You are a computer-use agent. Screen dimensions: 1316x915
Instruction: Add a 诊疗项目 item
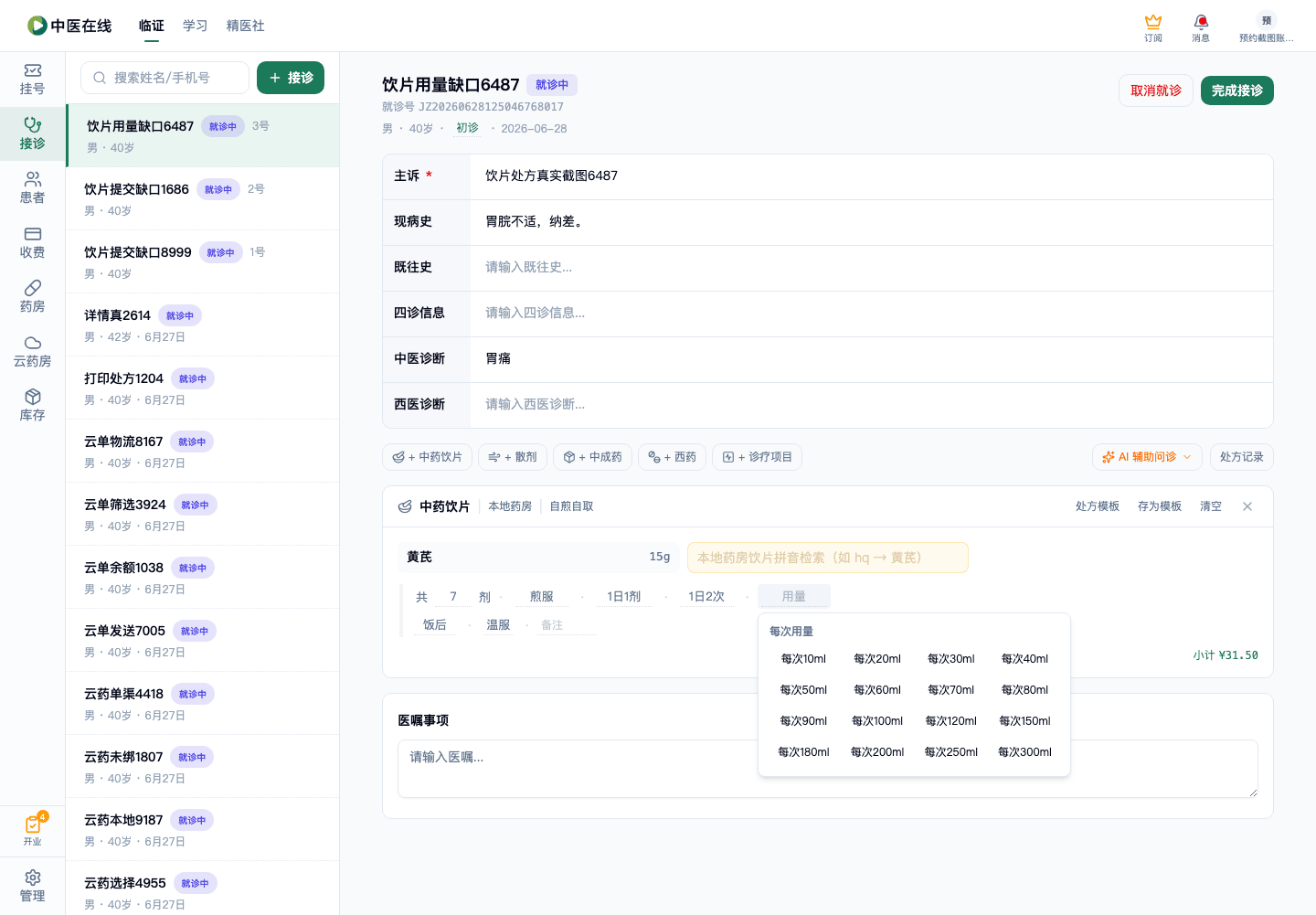tap(757, 457)
